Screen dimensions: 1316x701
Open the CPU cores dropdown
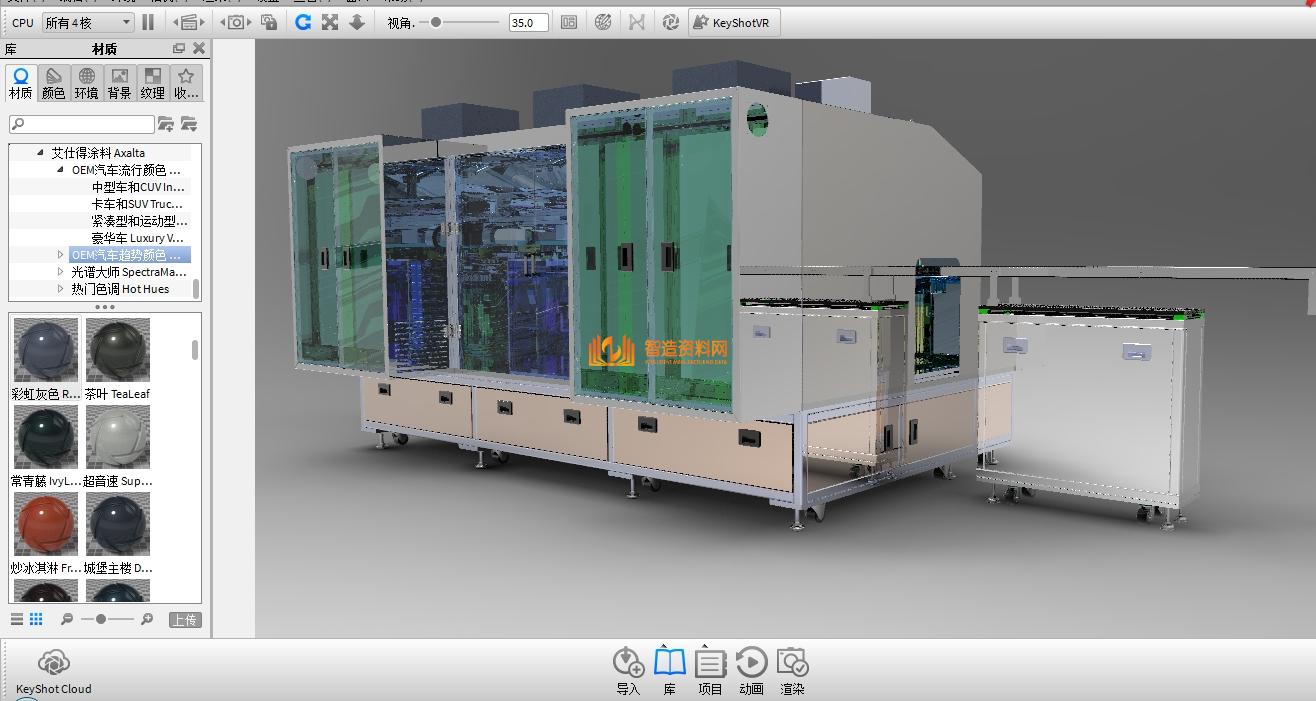[x=88, y=22]
